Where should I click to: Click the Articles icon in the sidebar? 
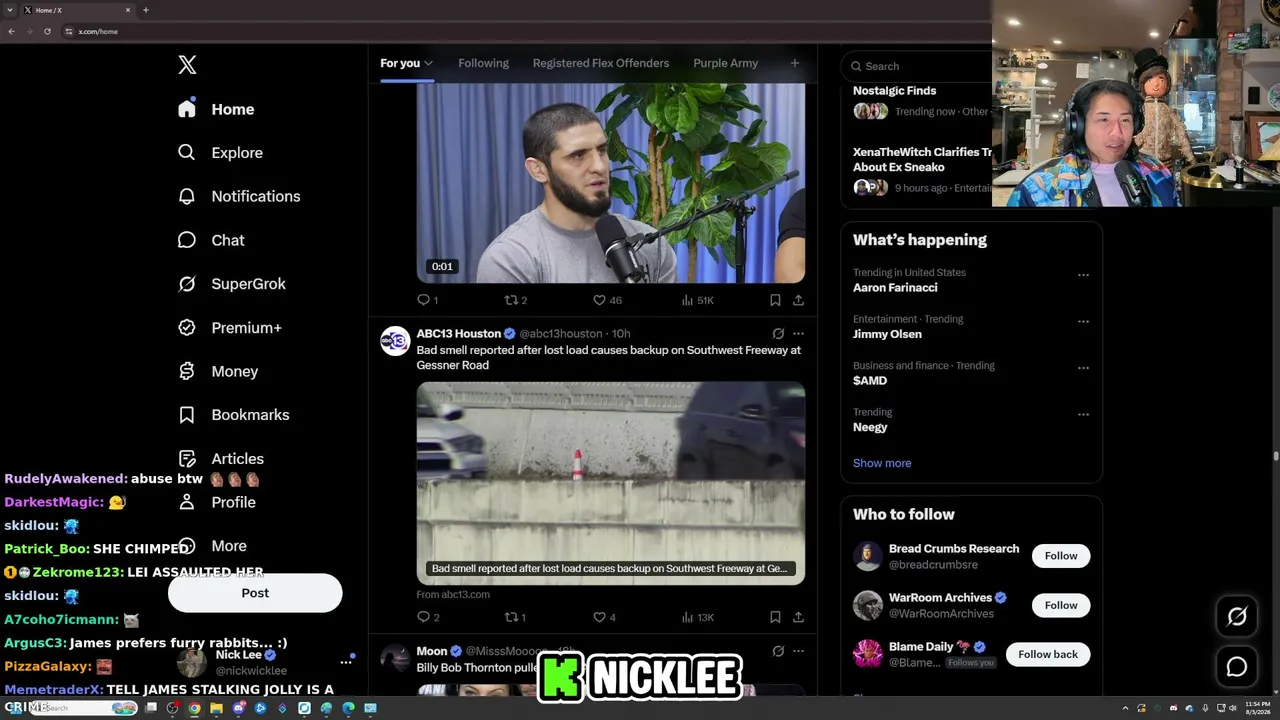(187, 458)
